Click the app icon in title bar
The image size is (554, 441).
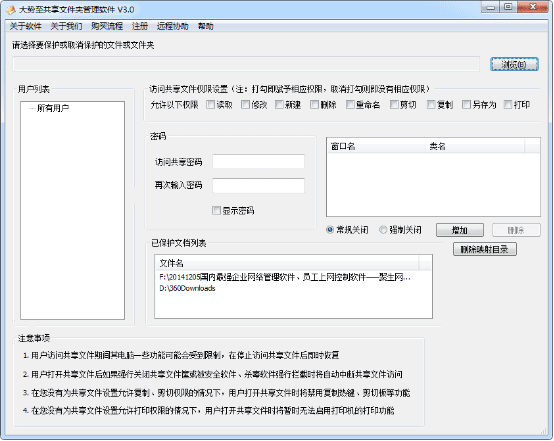[11, 10]
